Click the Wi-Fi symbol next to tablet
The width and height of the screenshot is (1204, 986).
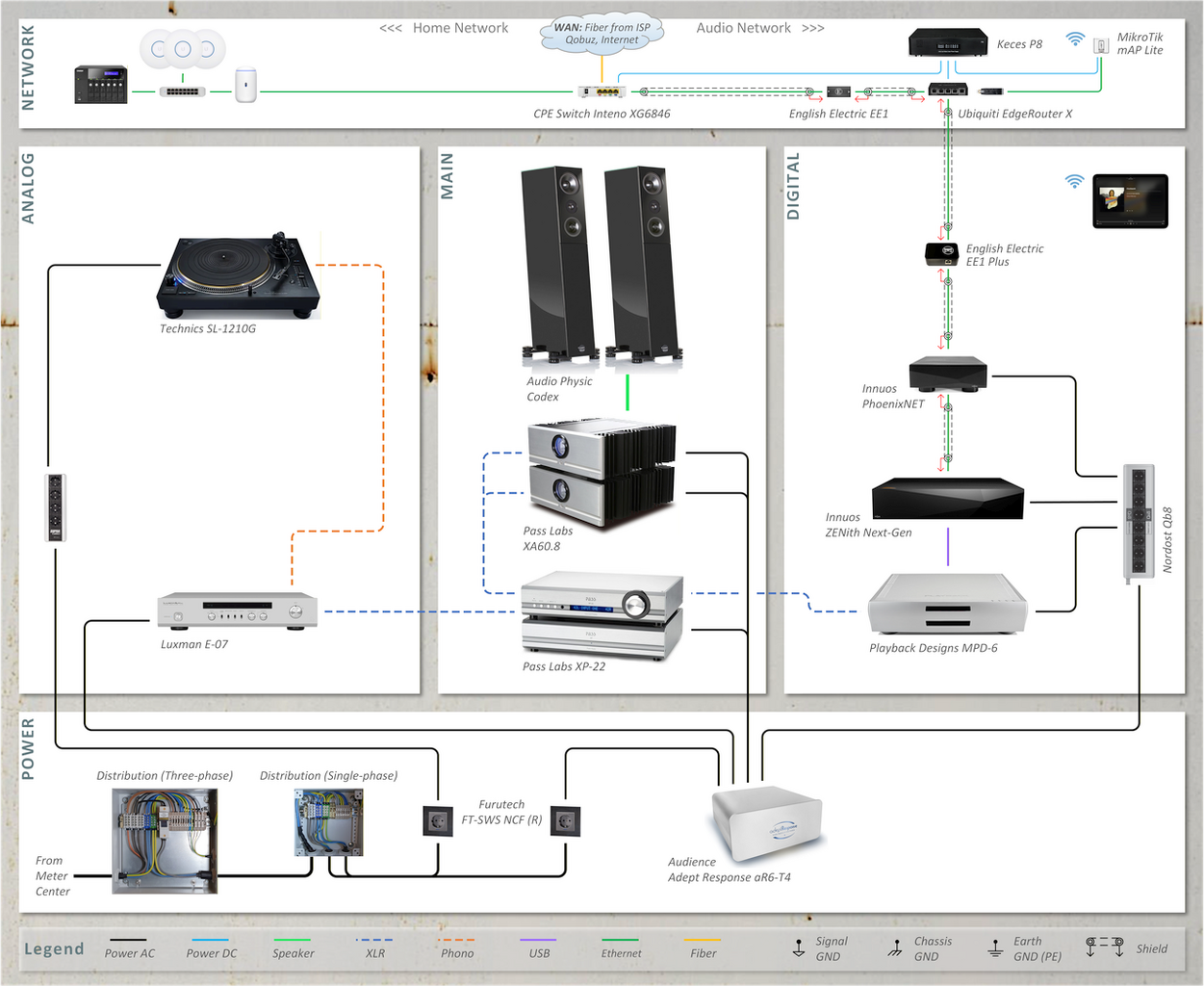point(1074,181)
